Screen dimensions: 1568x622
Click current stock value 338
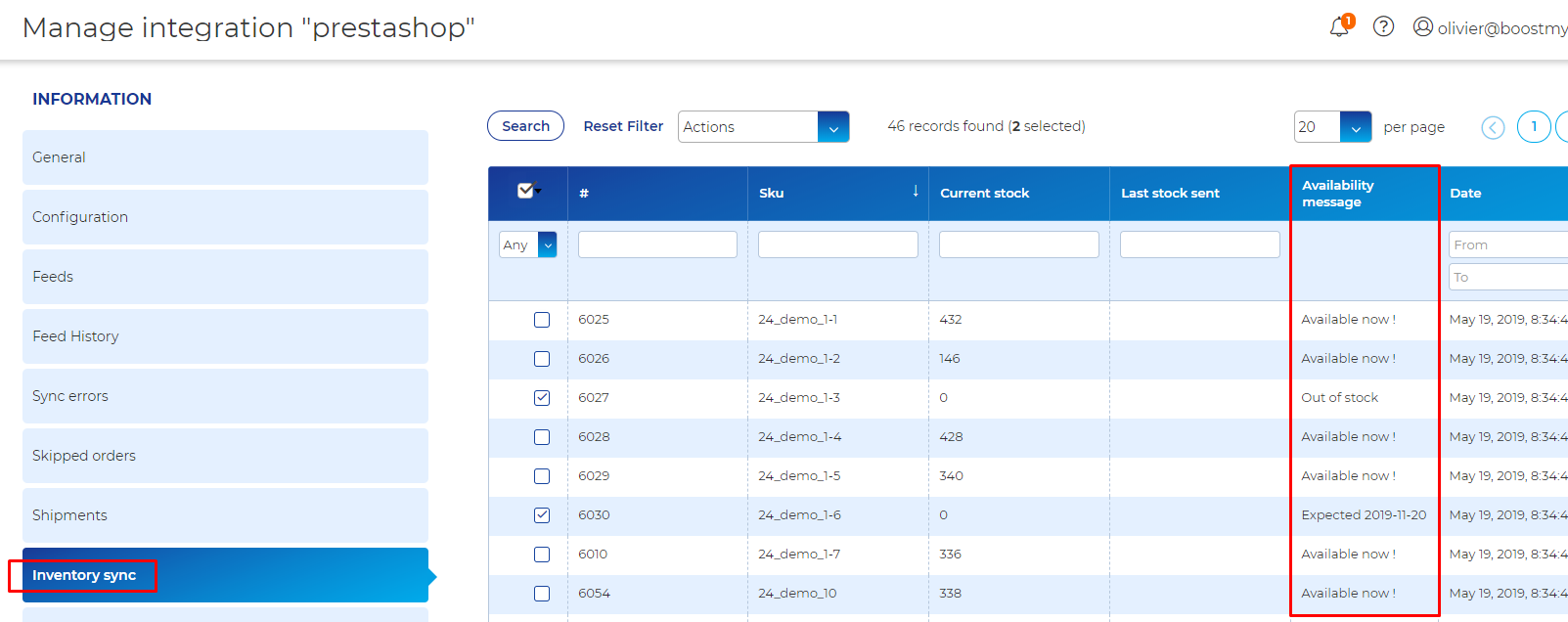click(x=950, y=594)
